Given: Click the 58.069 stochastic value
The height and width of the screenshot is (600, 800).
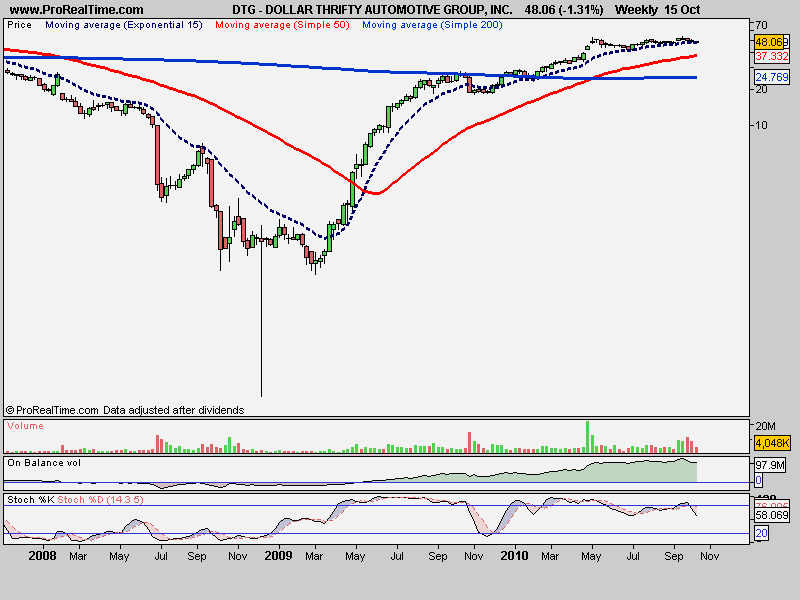Looking at the screenshot, I should pyautogui.click(x=771, y=515).
